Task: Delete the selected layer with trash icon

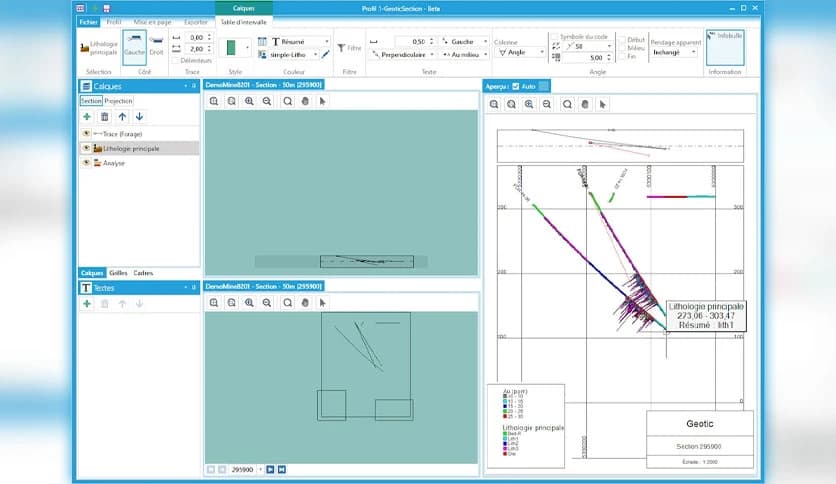Action: pos(104,117)
